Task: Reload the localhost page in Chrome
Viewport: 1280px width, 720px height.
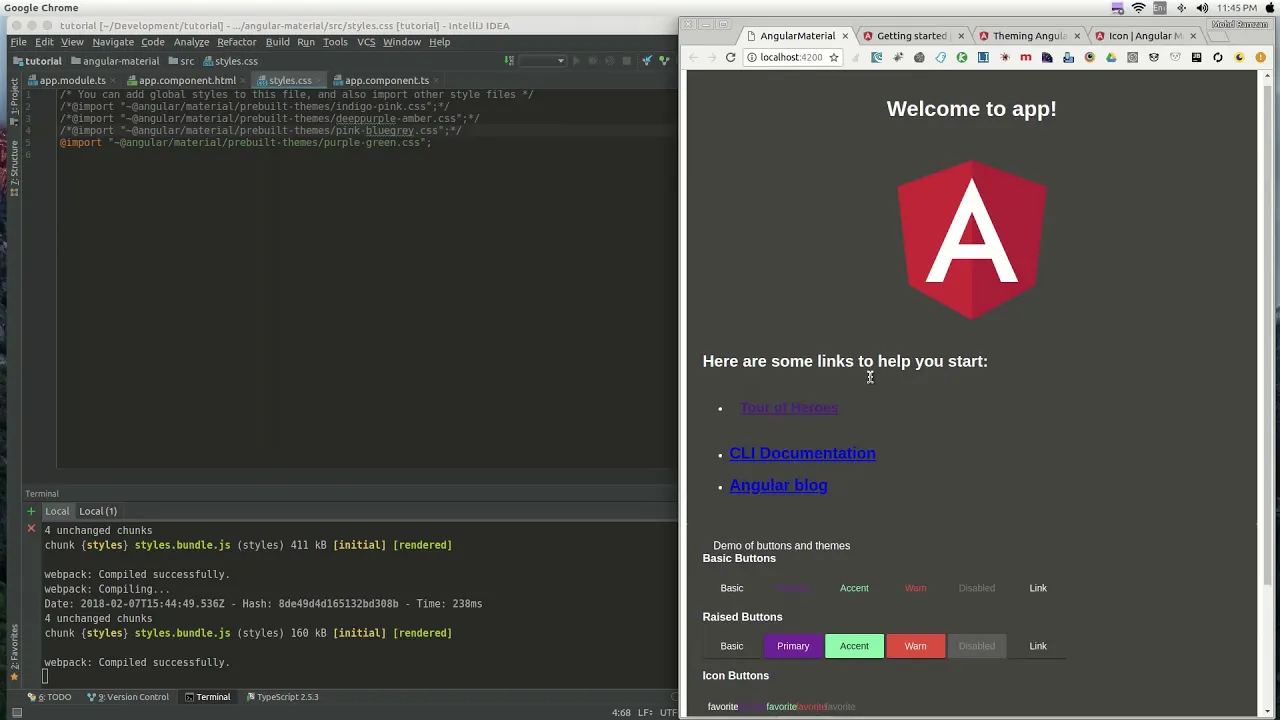Action: click(x=730, y=57)
